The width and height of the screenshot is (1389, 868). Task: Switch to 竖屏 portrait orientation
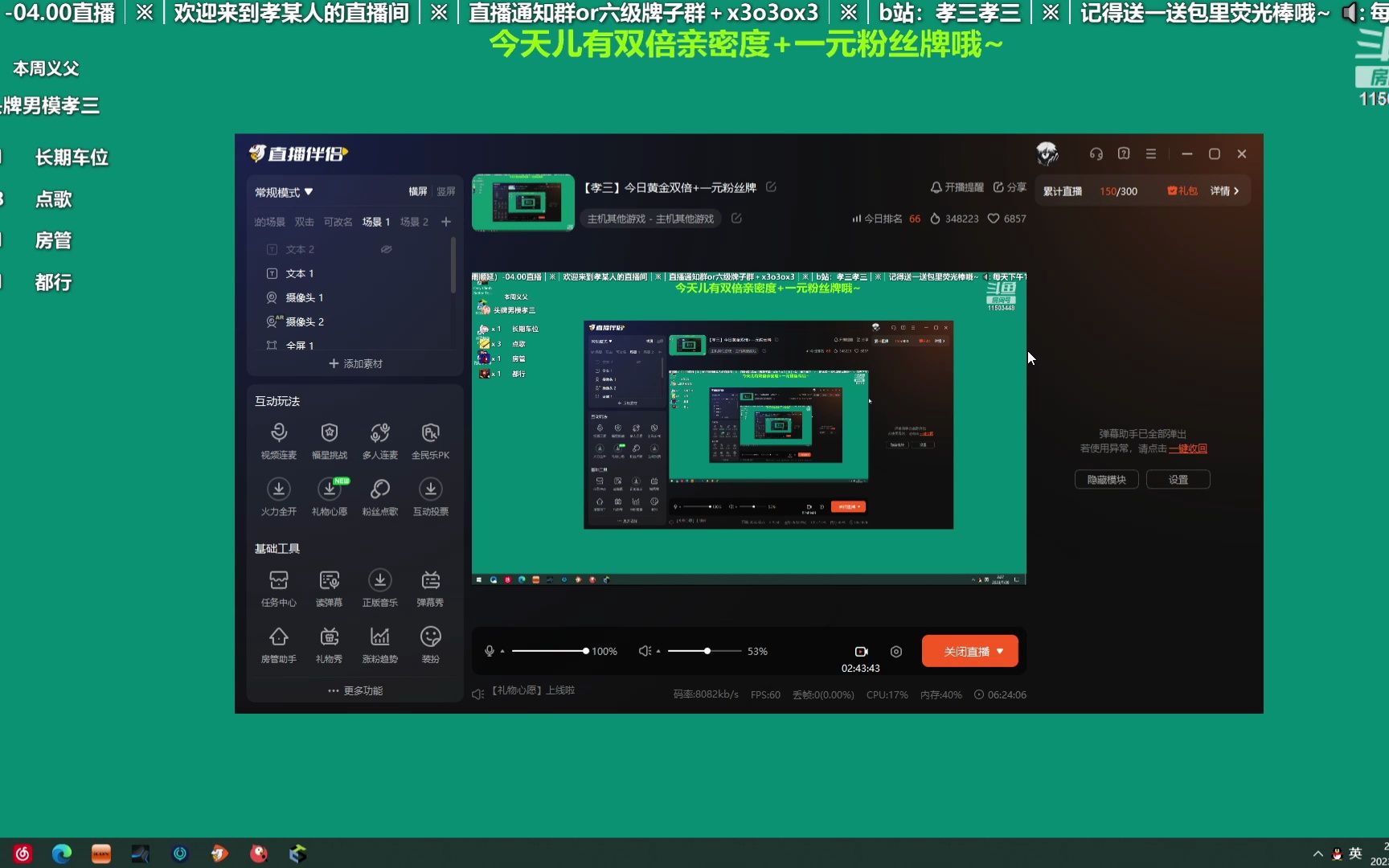coord(446,191)
